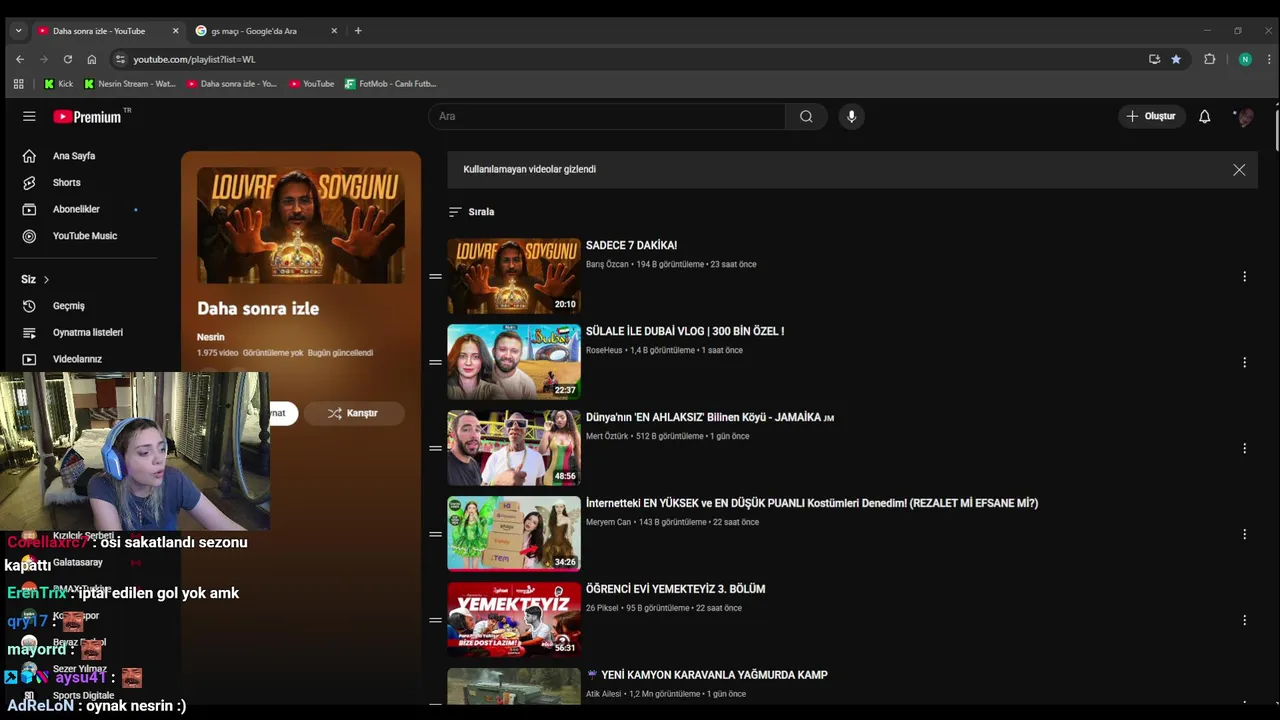Open the channel Meryem Can
Screen dimensions: 1280x720
[608, 522]
